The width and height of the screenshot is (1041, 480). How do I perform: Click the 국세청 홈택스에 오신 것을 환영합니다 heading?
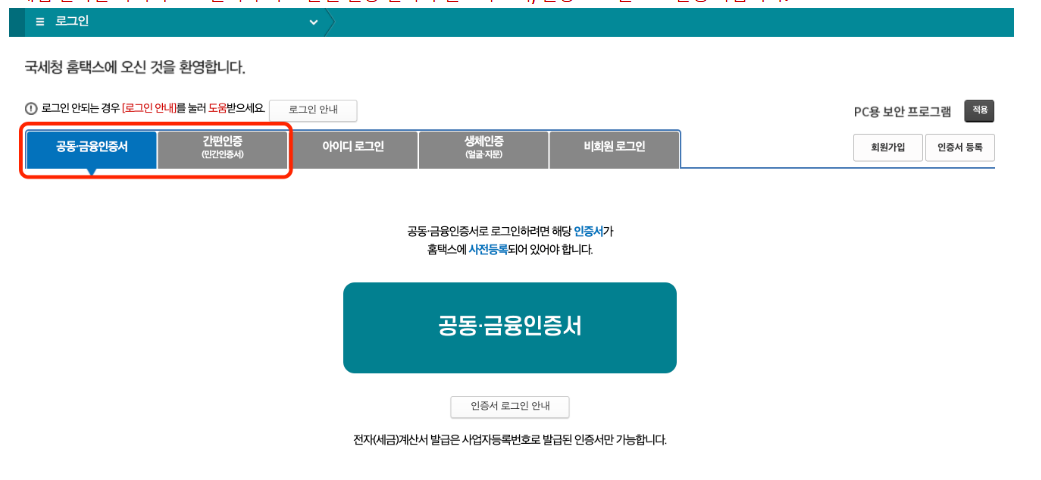pos(135,68)
